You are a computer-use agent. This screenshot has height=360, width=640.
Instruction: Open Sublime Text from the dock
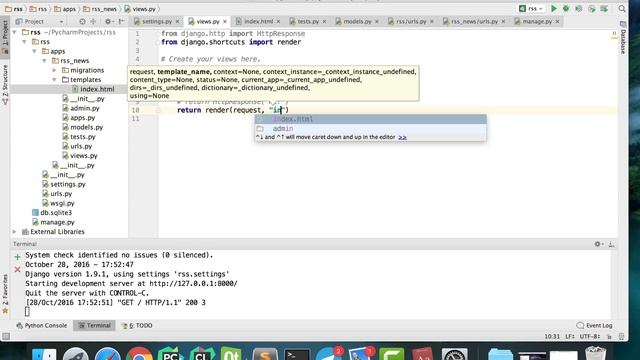pyautogui.click(x=265, y=353)
